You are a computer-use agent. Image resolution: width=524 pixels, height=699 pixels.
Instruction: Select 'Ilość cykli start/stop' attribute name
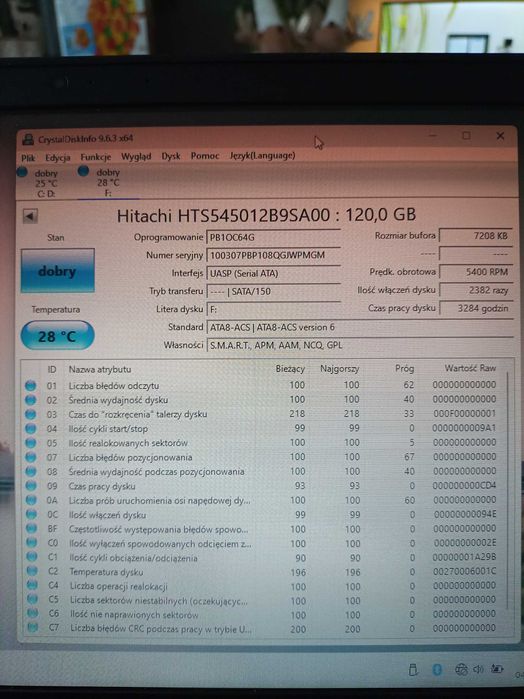tap(108, 429)
